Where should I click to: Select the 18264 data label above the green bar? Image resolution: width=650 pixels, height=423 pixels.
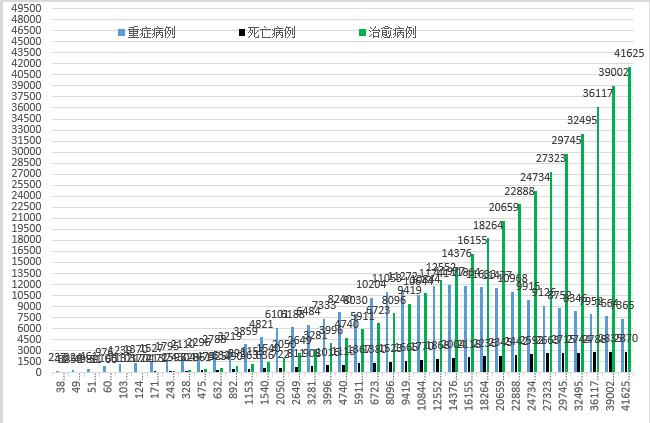[x=488, y=225]
